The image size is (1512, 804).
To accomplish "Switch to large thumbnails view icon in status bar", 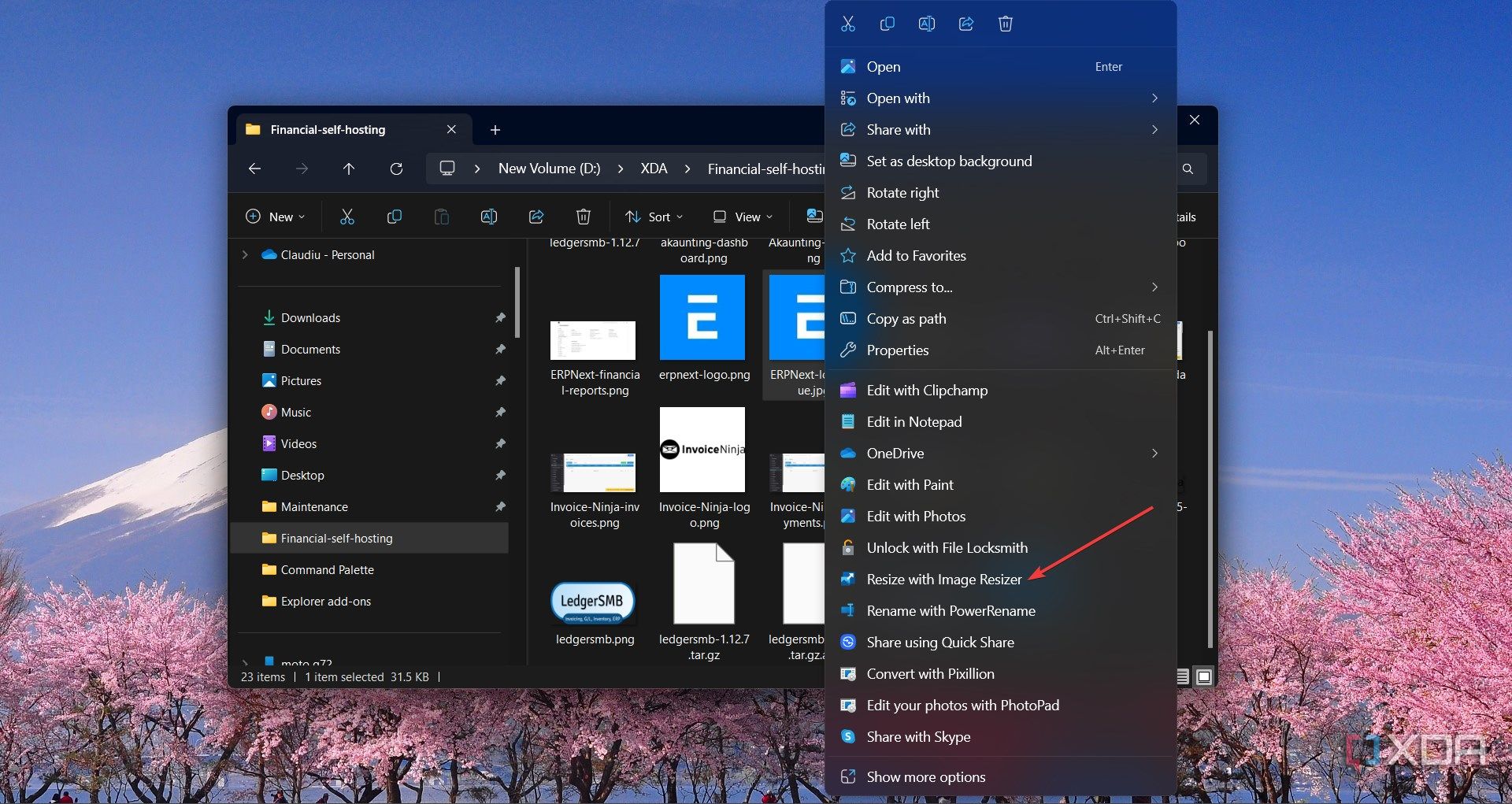I will point(1204,676).
